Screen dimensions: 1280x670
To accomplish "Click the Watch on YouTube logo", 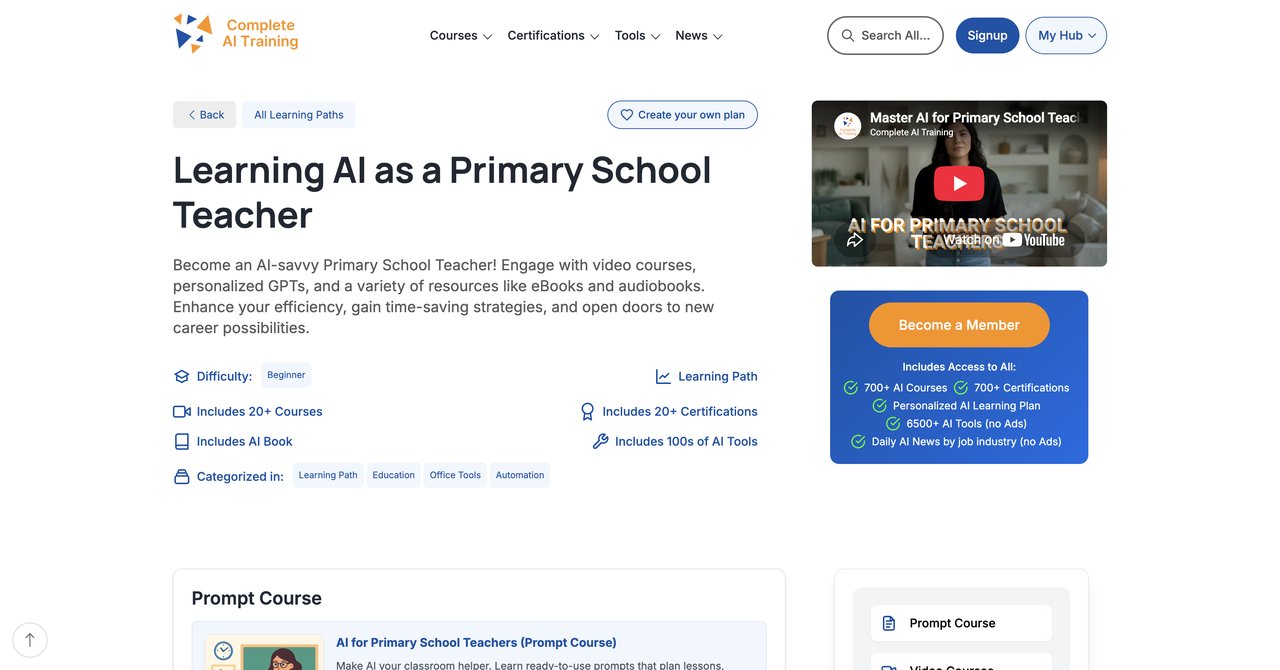I will point(1005,240).
